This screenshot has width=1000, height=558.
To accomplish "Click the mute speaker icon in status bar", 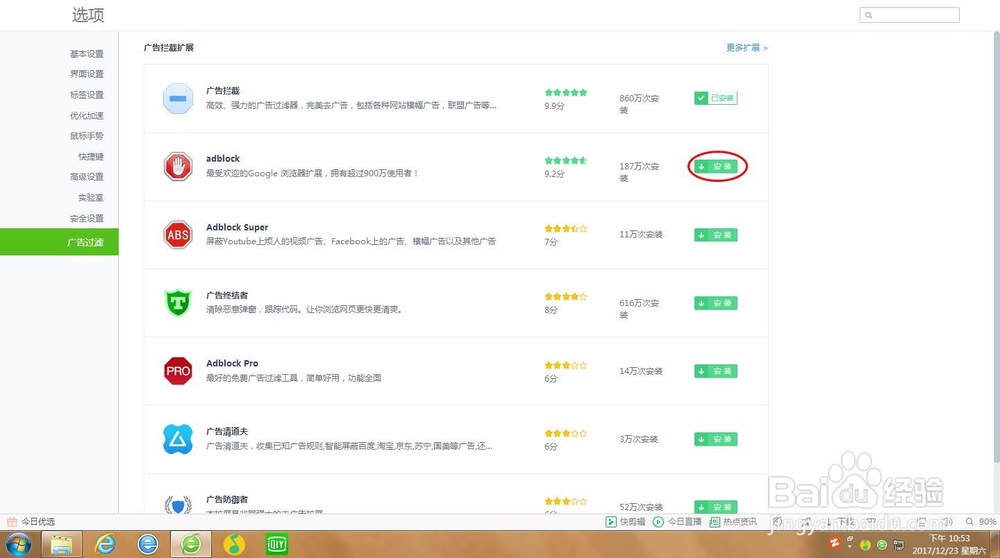I will point(948,522).
